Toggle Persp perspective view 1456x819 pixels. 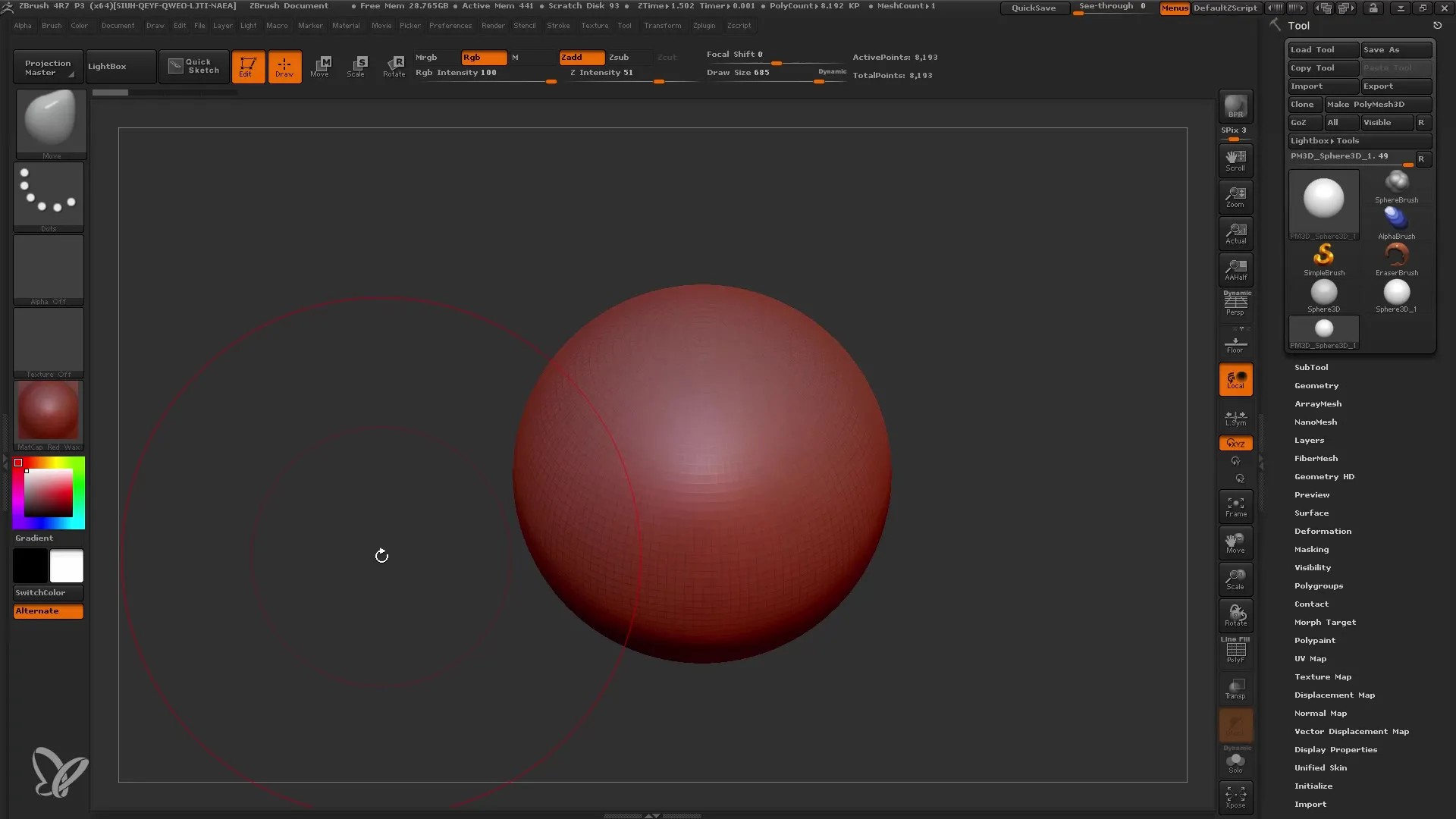(1235, 305)
